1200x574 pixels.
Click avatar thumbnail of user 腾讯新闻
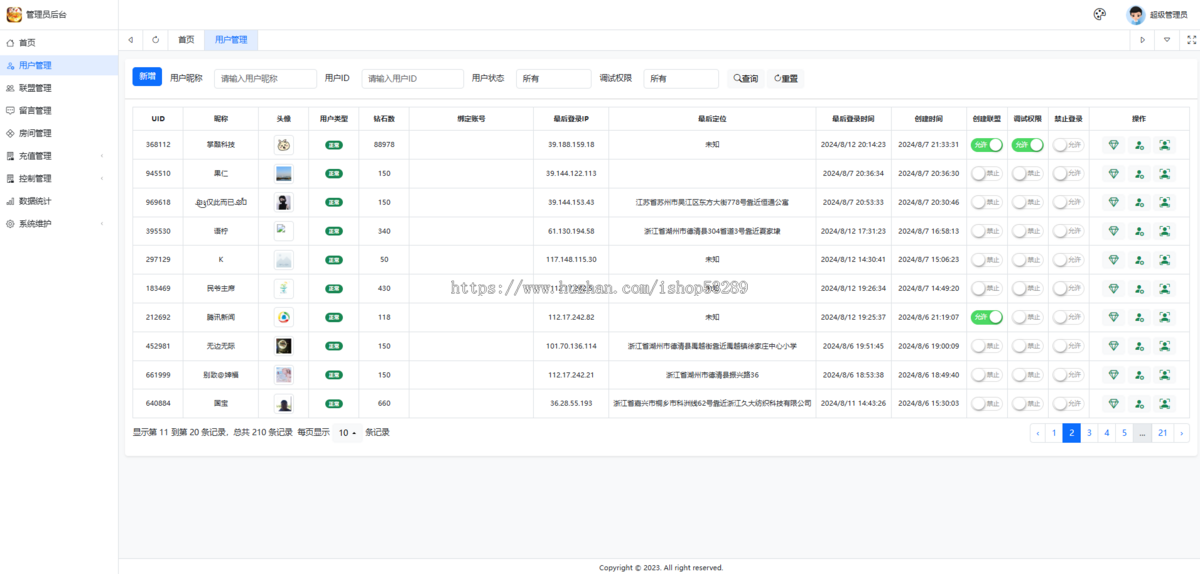tap(284, 317)
